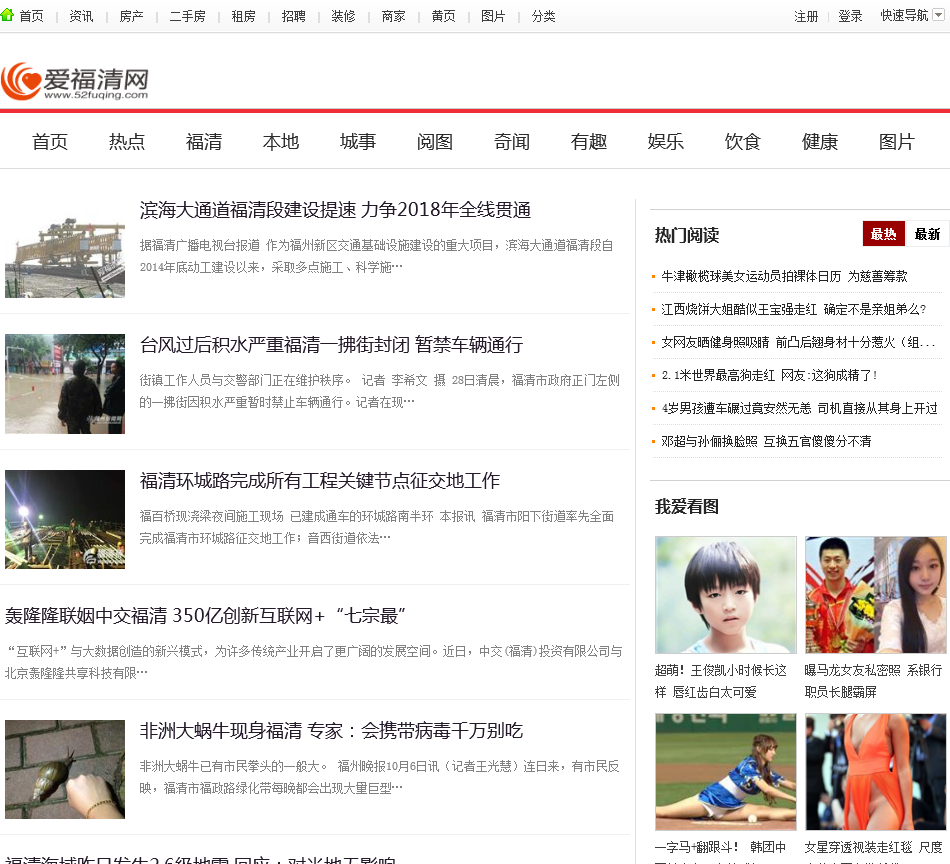Select 饮食 in the main navigation
Image resolution: width=950 pixels, height=864 pixels.
[742, 142]
